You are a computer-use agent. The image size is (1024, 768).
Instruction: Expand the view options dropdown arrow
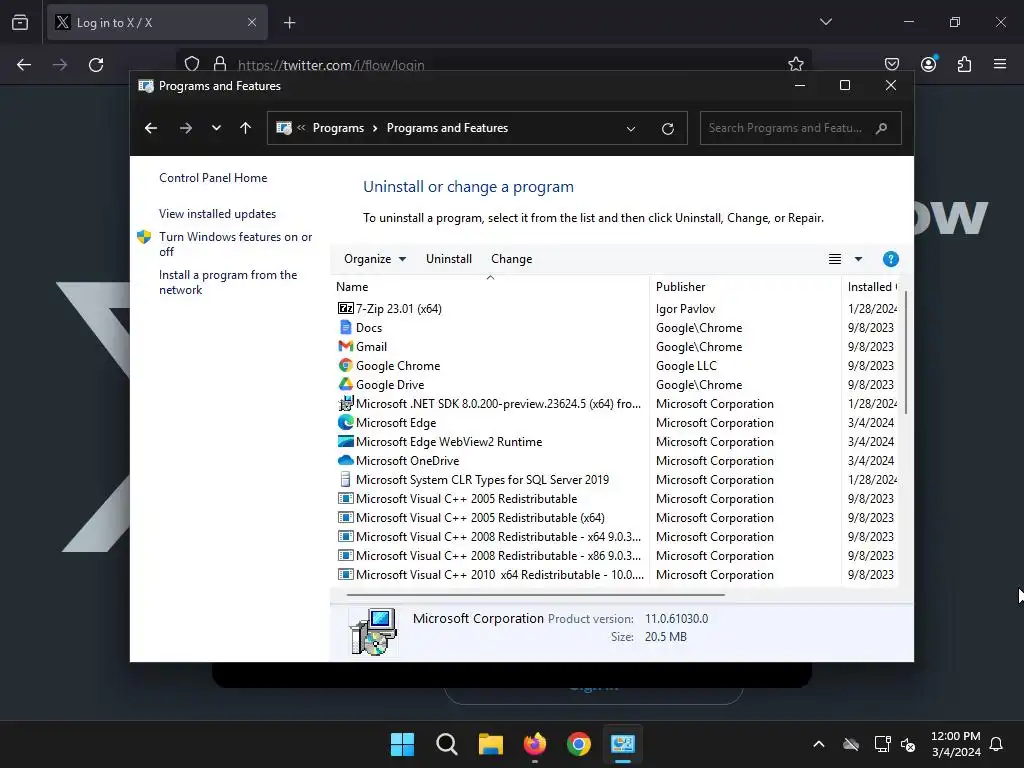click(x=858, y=259)
